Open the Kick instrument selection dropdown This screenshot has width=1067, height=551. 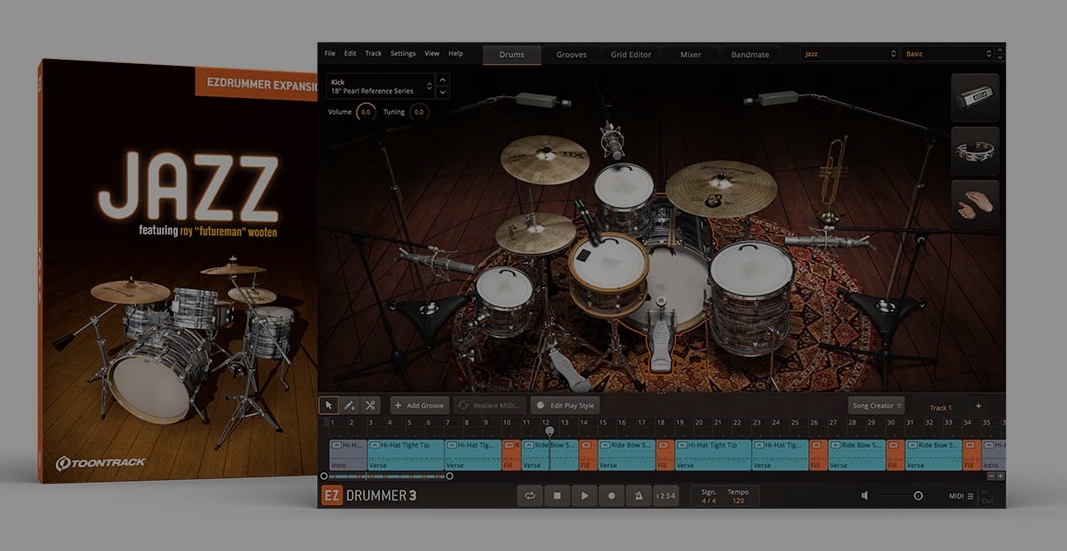point(380,86)
